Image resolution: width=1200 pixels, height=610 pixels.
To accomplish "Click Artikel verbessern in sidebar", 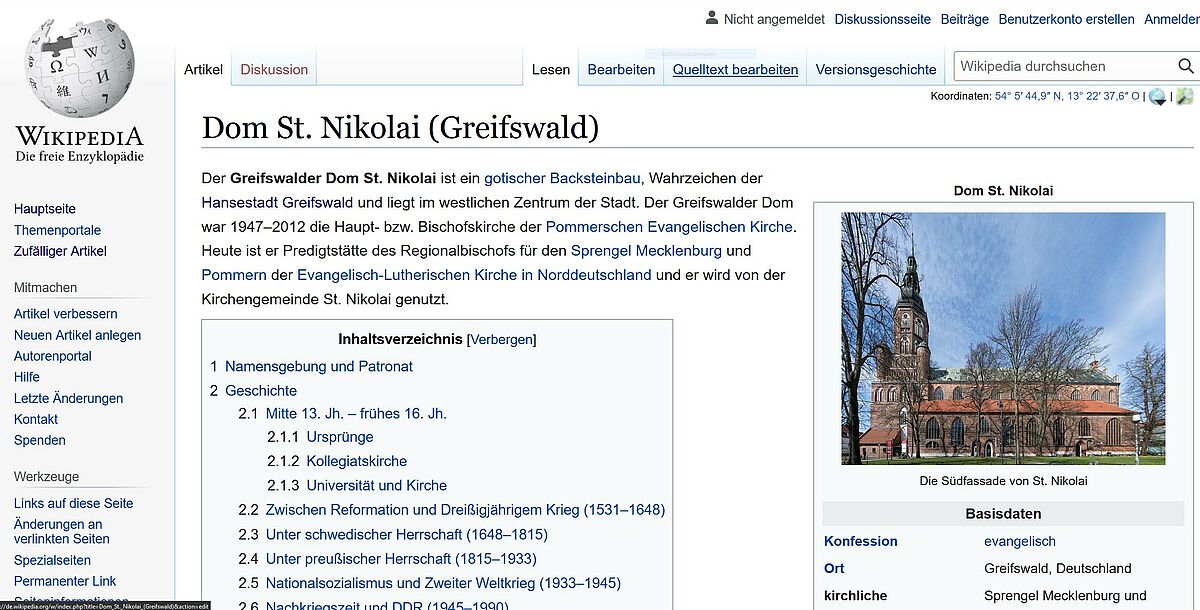I will 66,314.
